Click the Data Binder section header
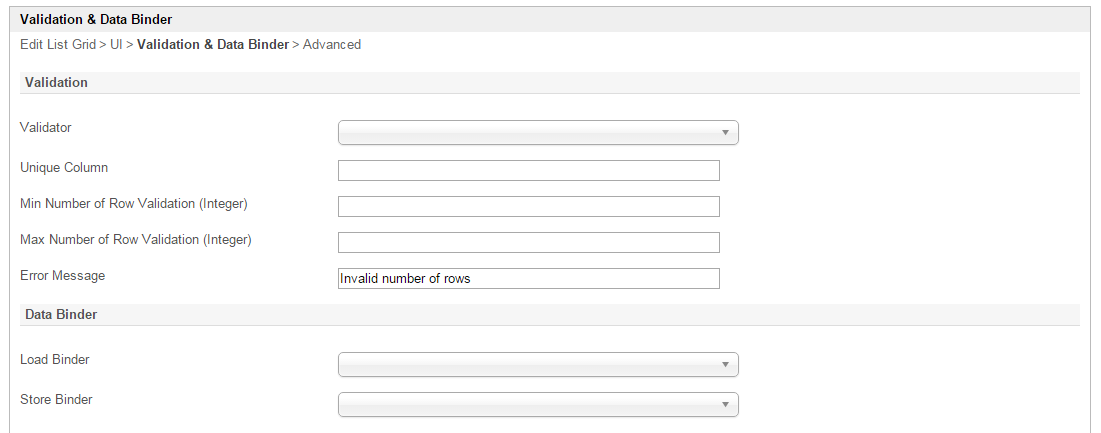Screen dimensions: 1101x433 click(x=60, y=314)
